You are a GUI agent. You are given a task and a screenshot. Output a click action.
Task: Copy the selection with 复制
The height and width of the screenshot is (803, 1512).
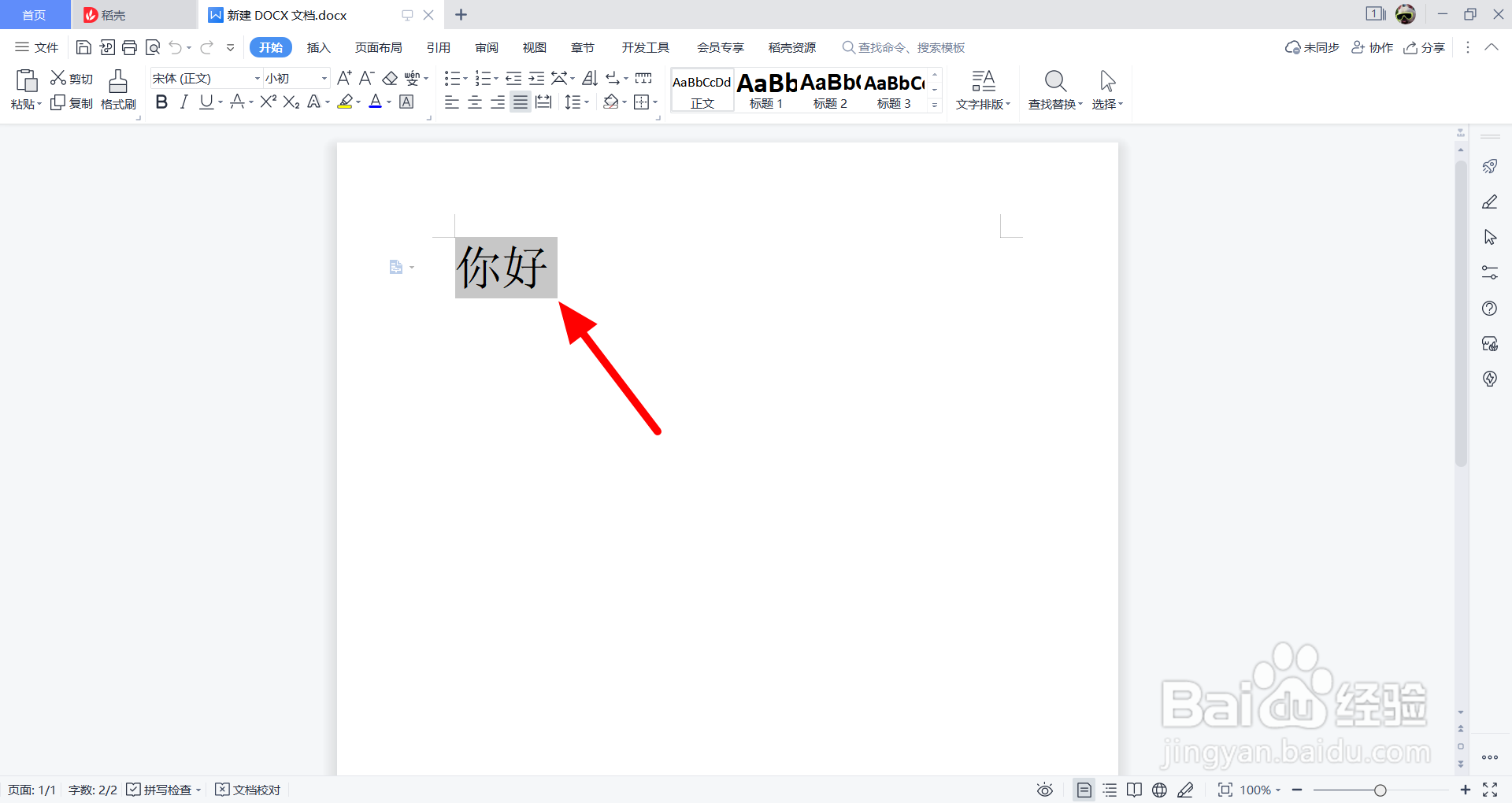72,103
